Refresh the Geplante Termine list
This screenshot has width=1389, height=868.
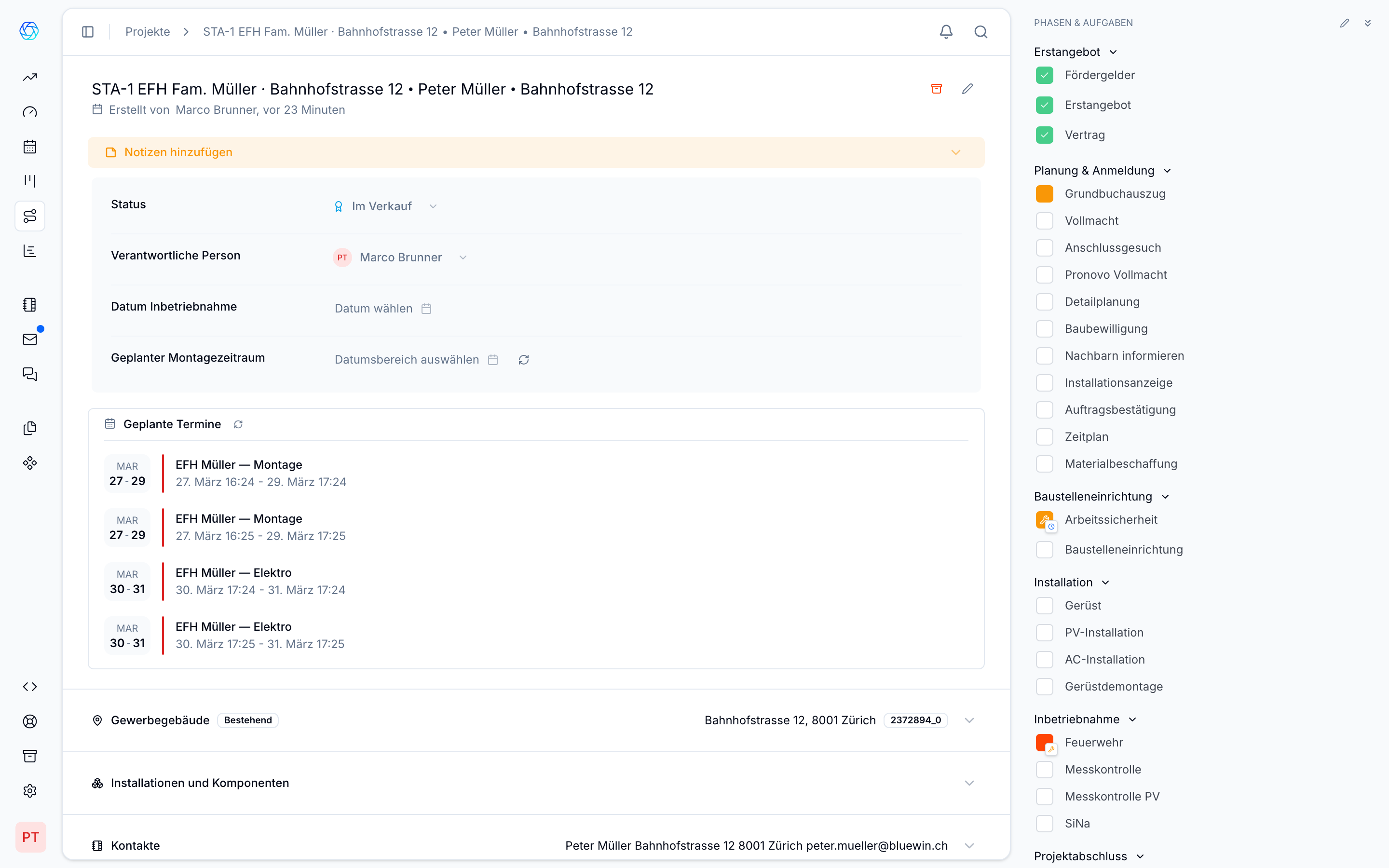[x=238, y=424]
